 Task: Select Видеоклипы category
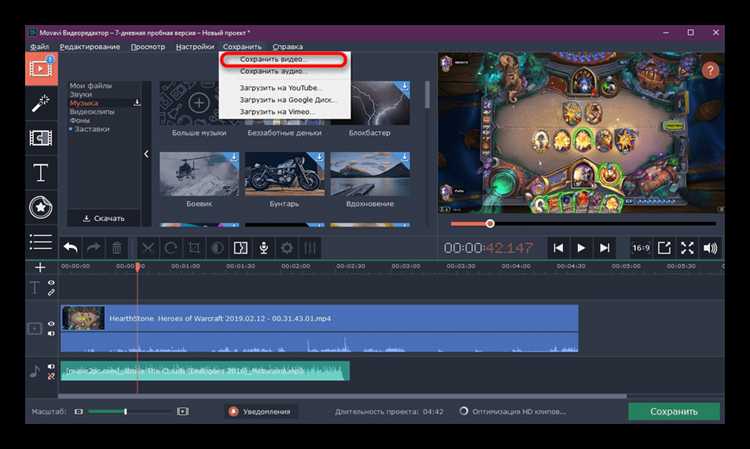click(92, 111)
